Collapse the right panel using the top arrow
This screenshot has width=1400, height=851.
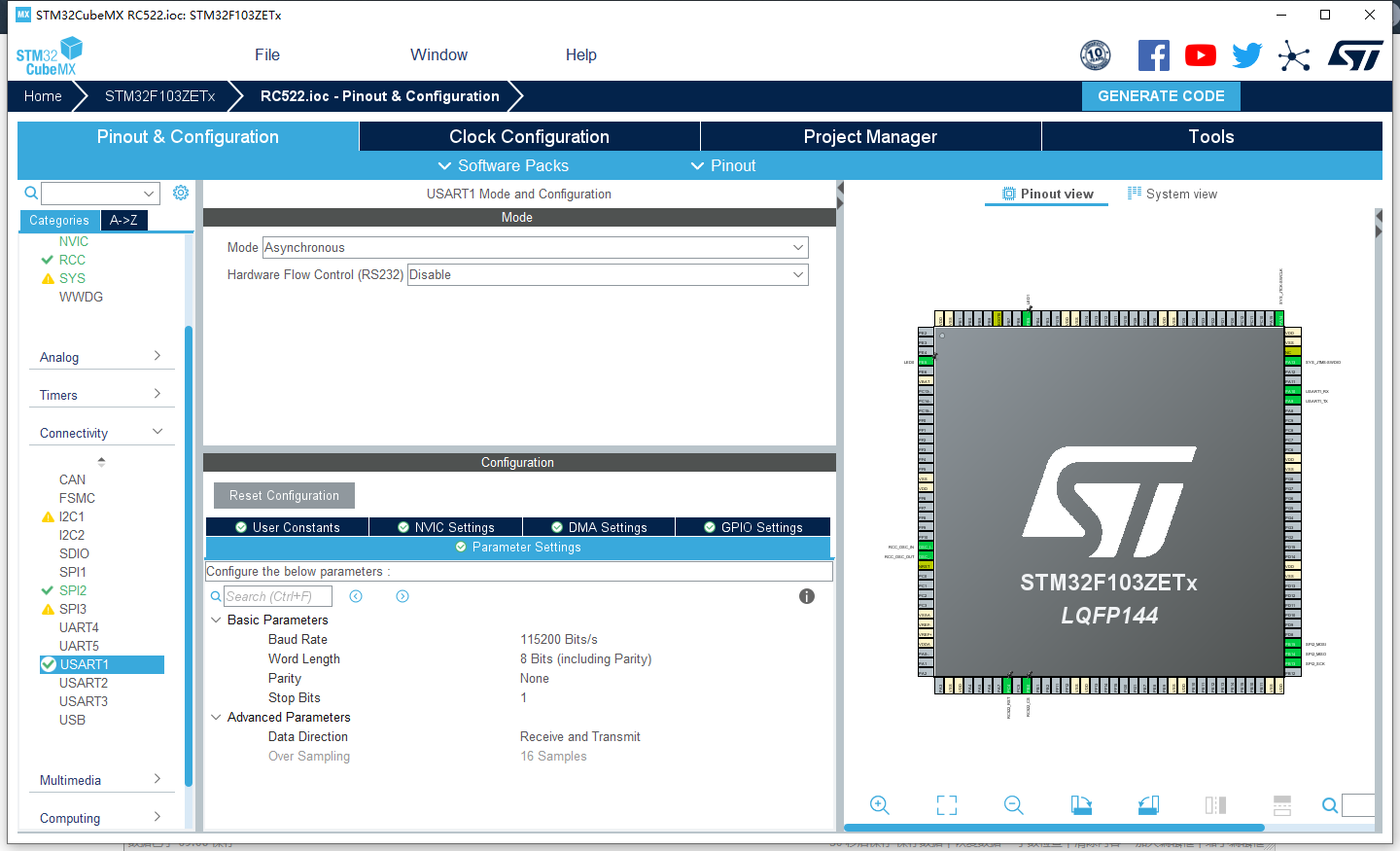1378,216
